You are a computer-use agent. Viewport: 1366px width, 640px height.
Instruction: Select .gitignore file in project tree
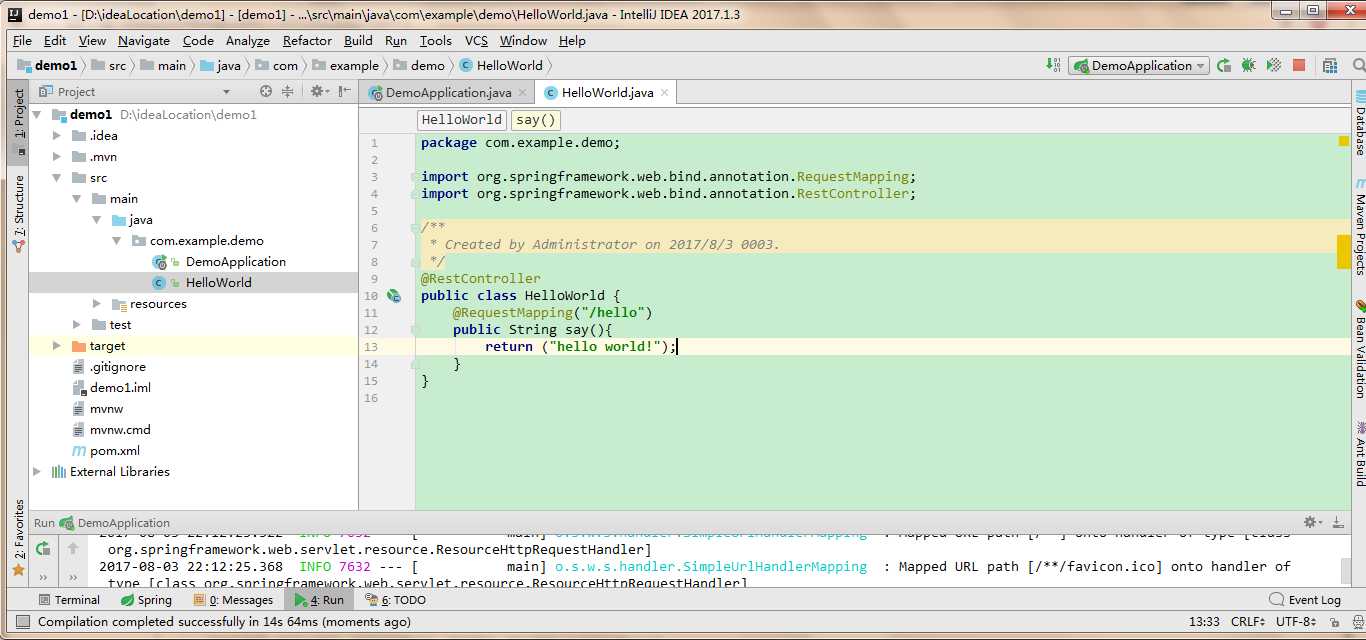pyautogui.click(x=118, y=366)
